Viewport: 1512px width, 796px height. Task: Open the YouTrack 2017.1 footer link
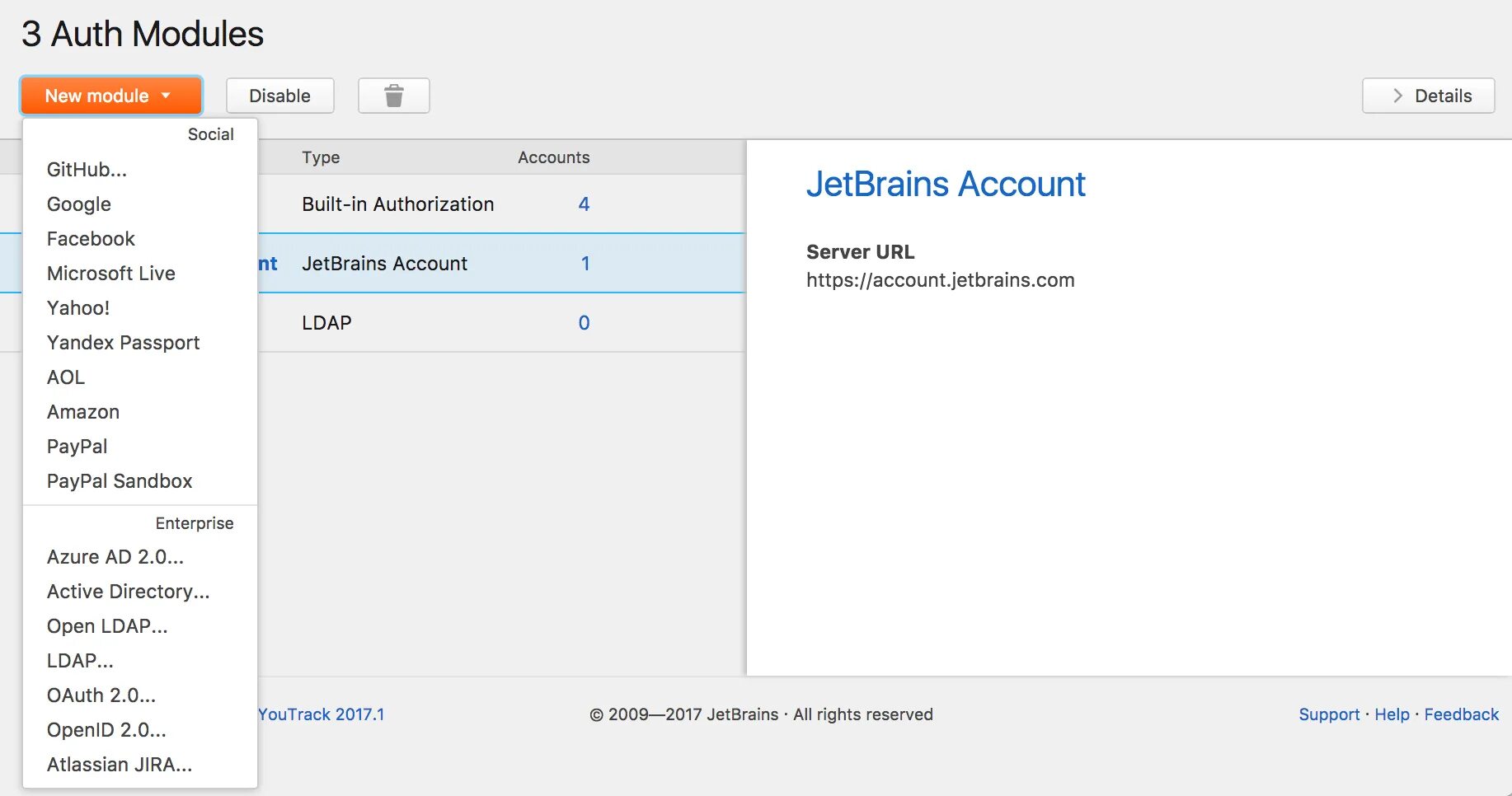click(x=322, y=714)
